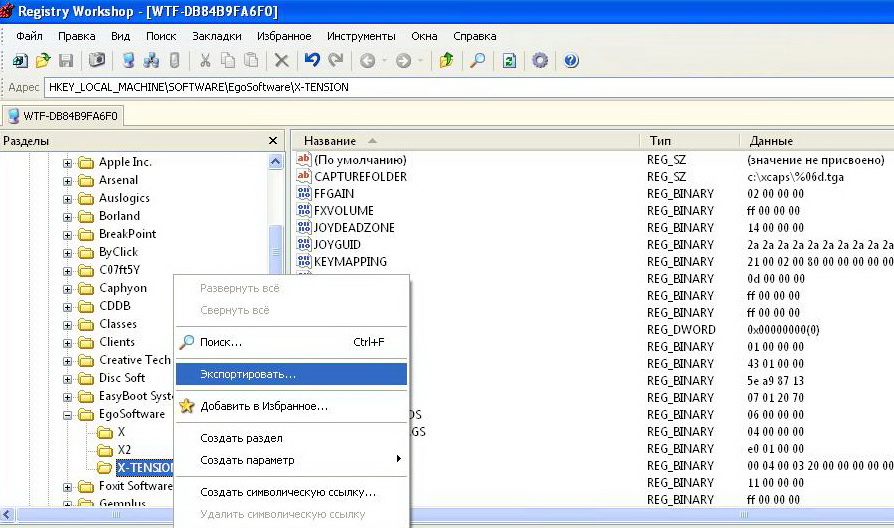Image resolution: width=894 pixels, height=528 pixels.
Task: Close the Разделы panel
Action: [273, 141]
